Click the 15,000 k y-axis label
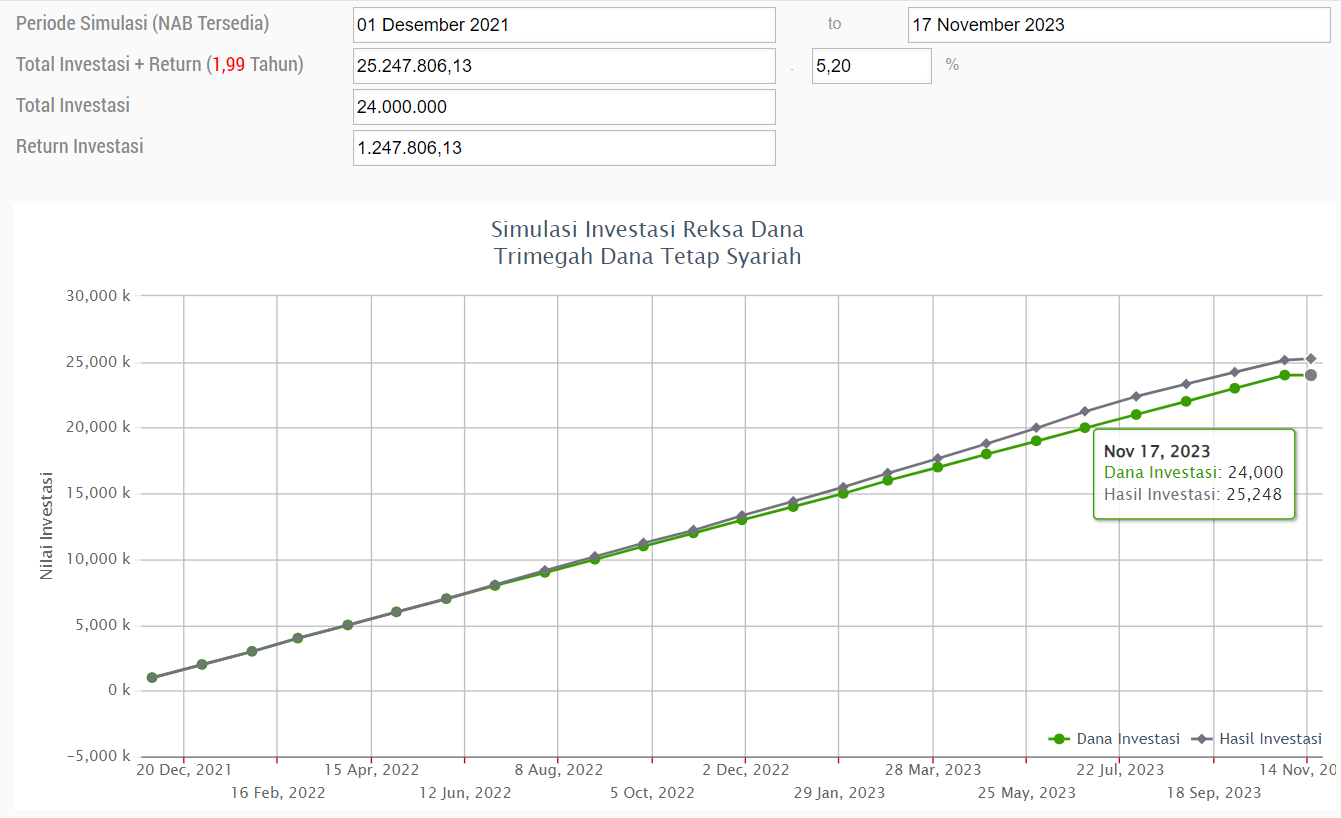The image size is (1341, 818). (x=98, y=493)
